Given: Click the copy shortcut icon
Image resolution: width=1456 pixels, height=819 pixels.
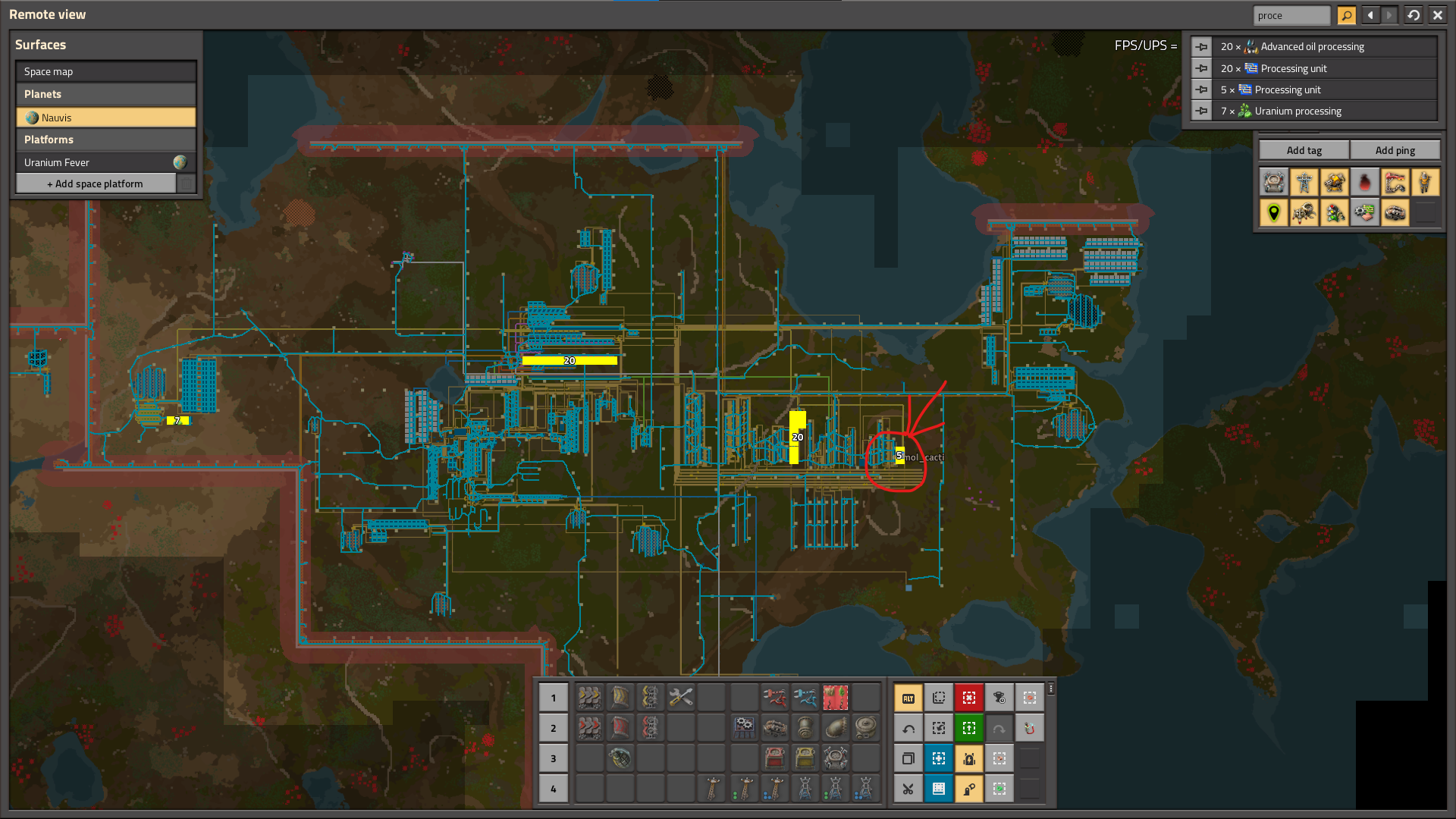Looking at the screenshot, I should coord(908,758).
